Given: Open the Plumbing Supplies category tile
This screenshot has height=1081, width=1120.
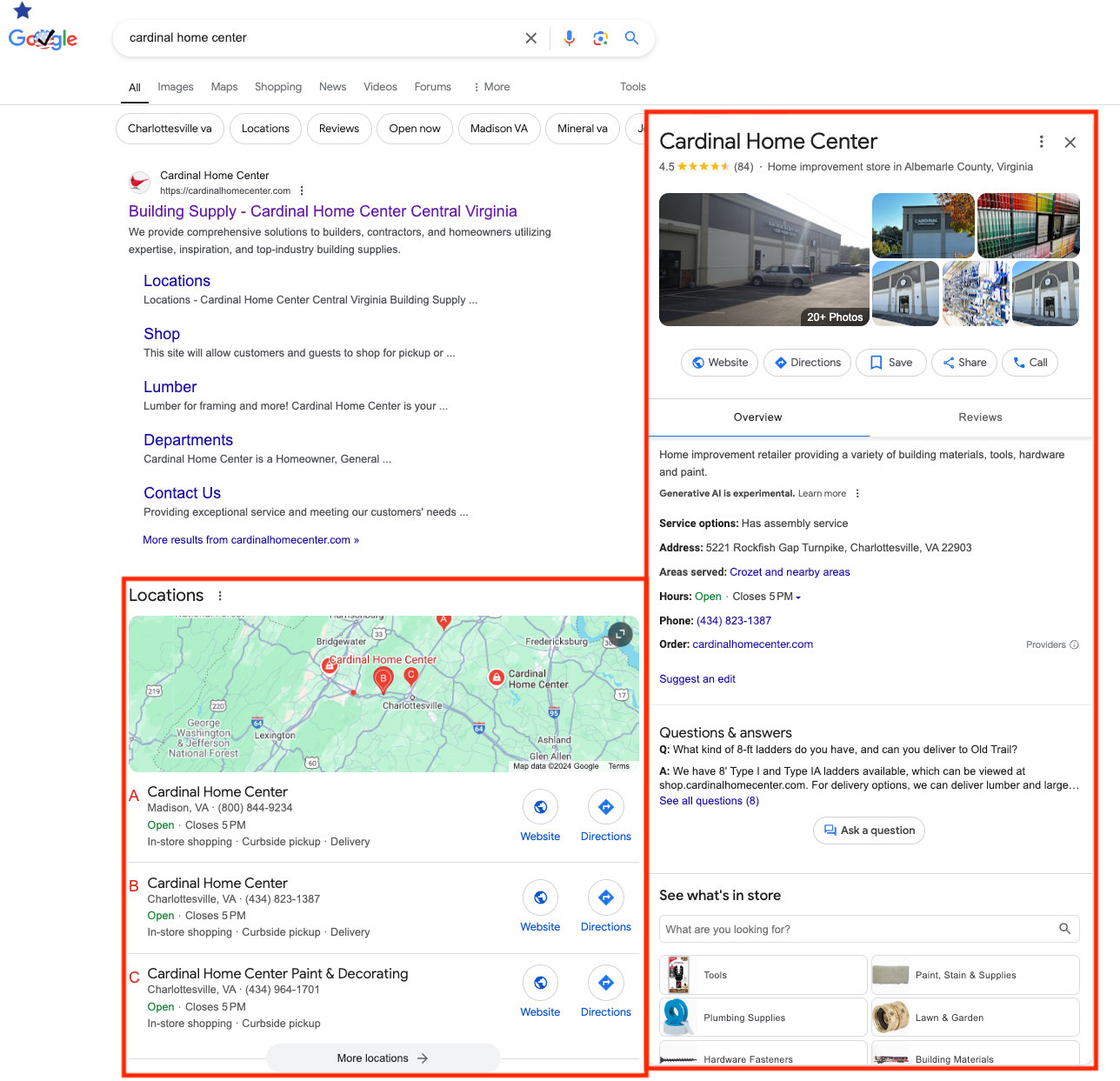Looking at the screenshot, I should point(763,1018).
